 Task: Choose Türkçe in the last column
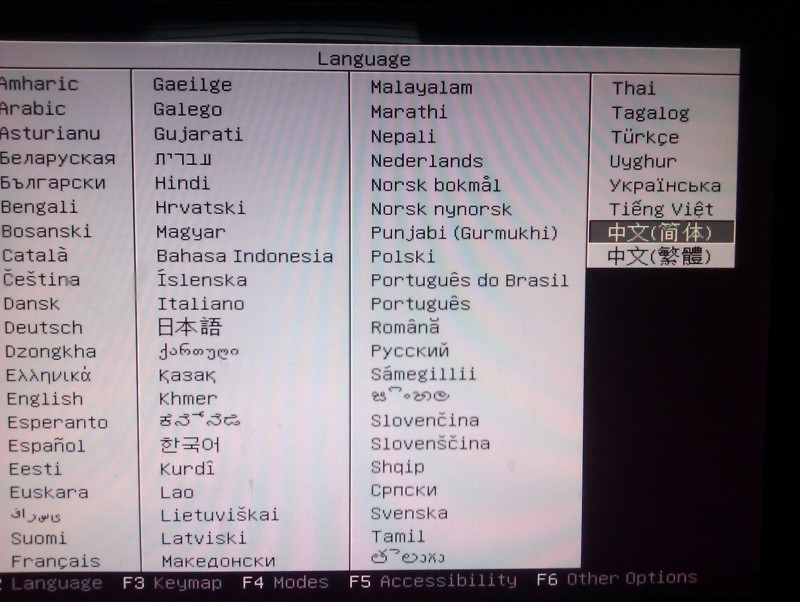pyautogui.click(x=645, y=137)
